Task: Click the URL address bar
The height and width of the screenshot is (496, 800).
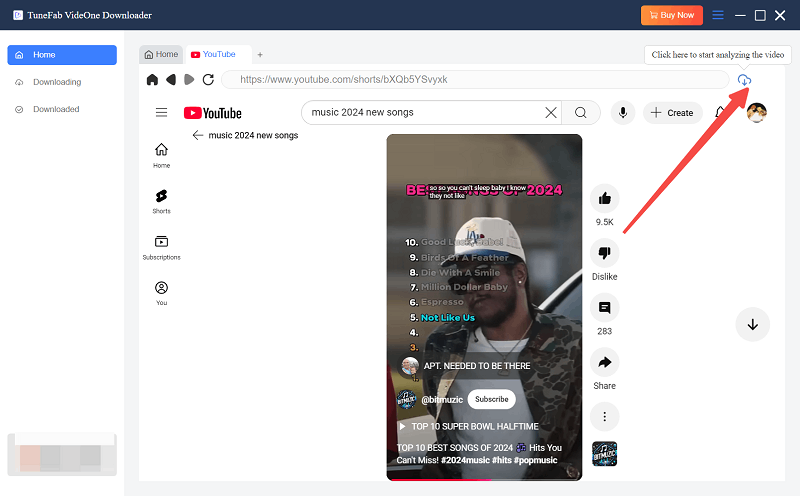Action: tap(476, 80)
